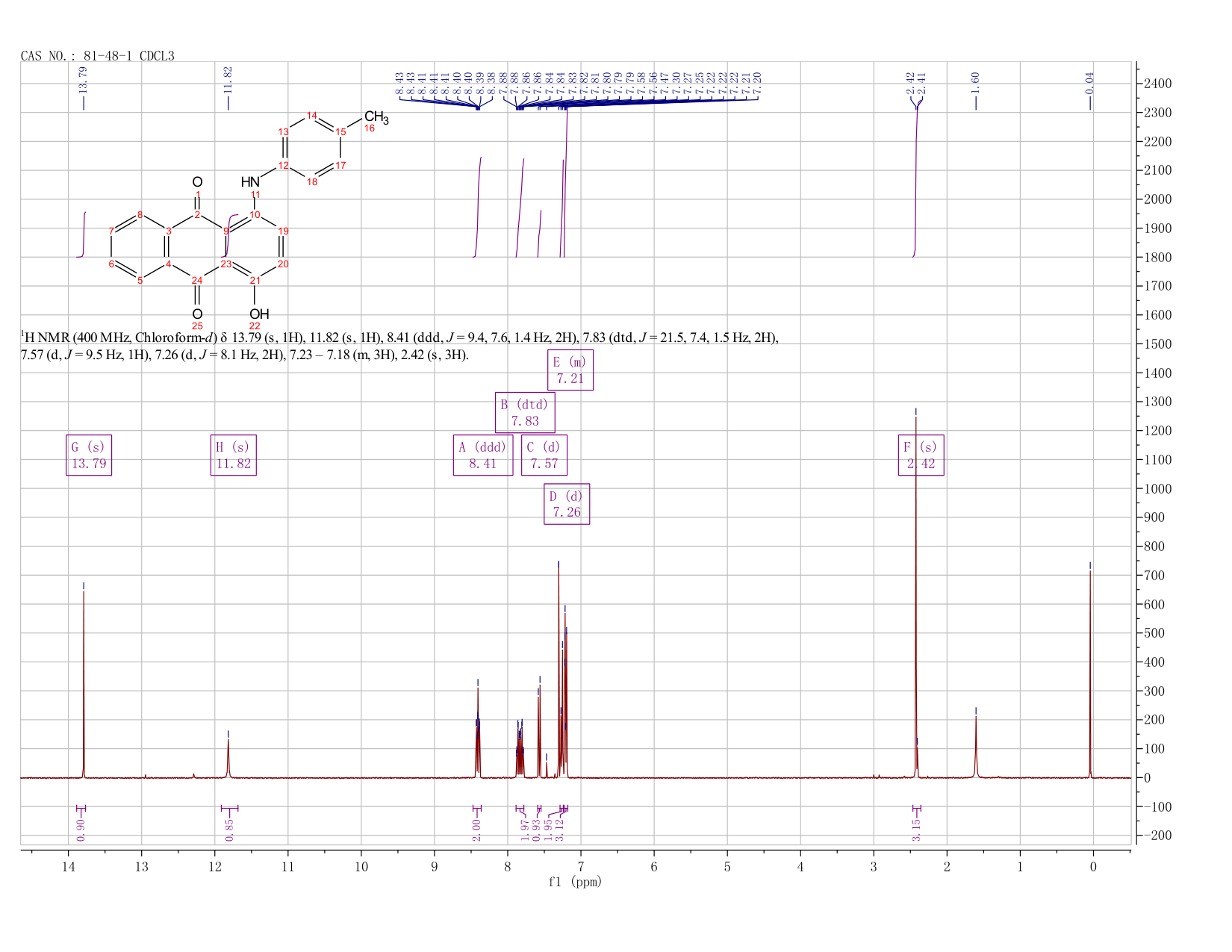Select the 'C (d) 7.57' multiplet box
Viewport: 1232px width, 952px height.
pos(544,455)
